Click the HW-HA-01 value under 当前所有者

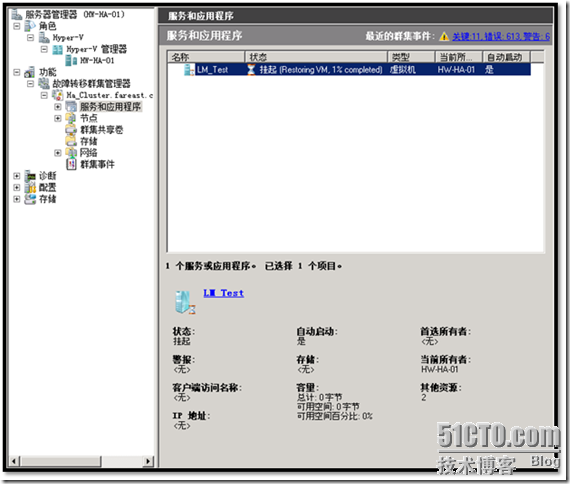[x=440, y=369]
